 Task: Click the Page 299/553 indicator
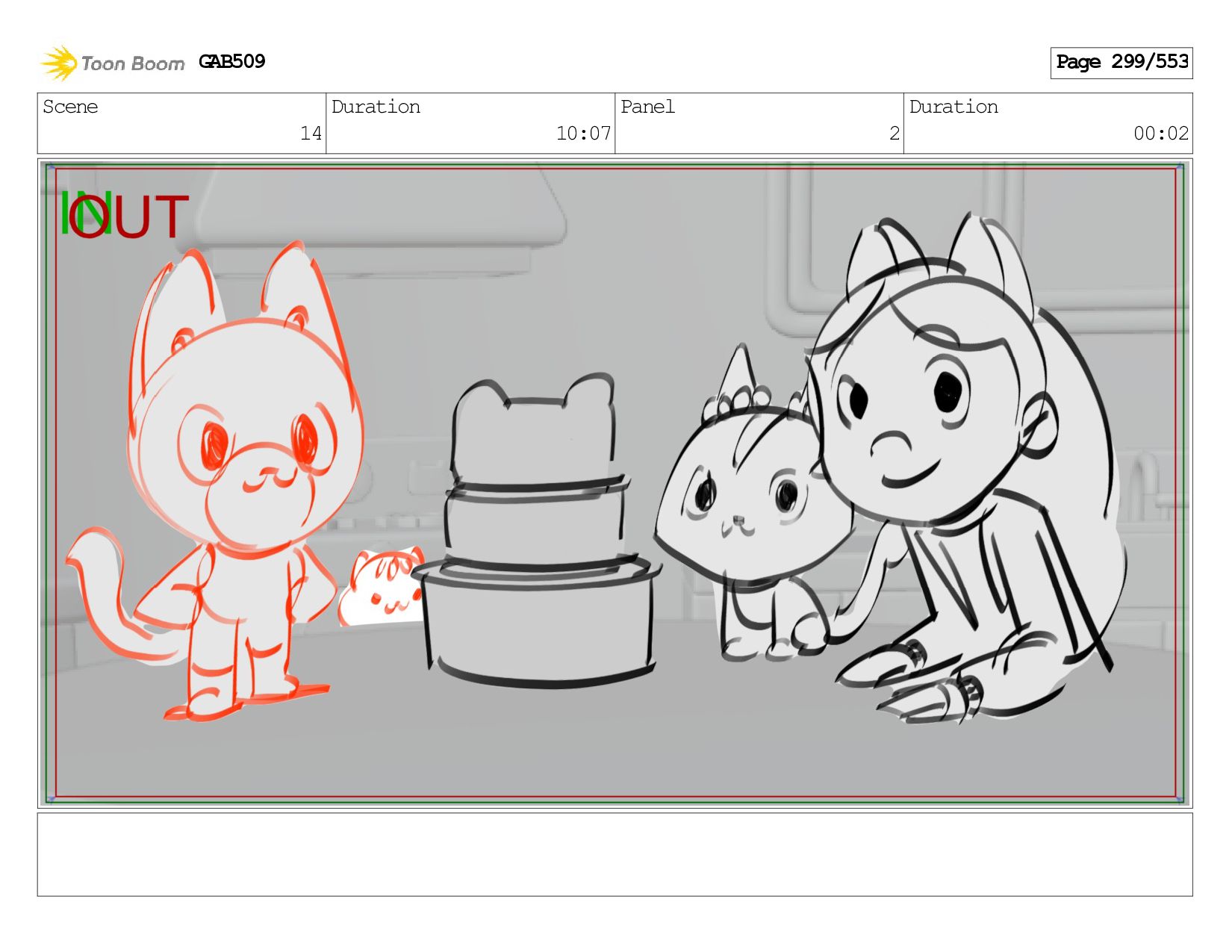(x=1121, y=63)
